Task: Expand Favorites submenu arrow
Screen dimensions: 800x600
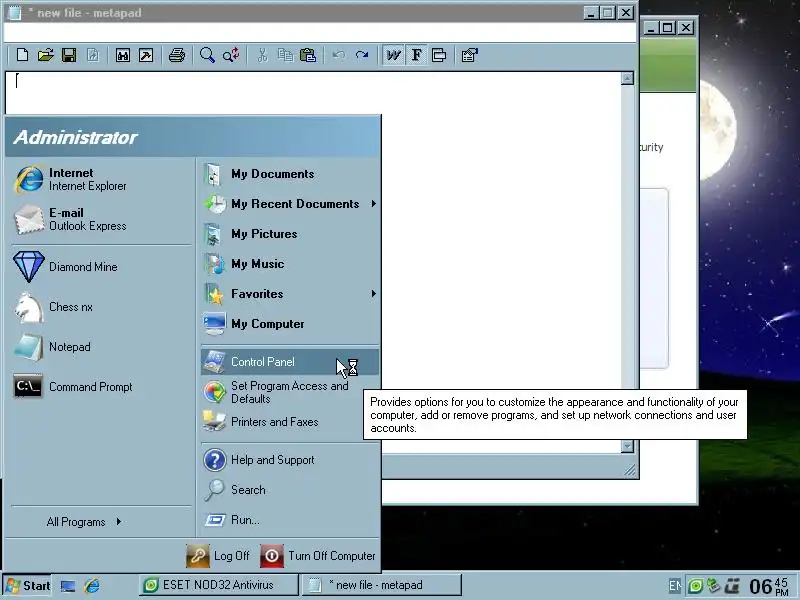Action: (x=373, y=294)
